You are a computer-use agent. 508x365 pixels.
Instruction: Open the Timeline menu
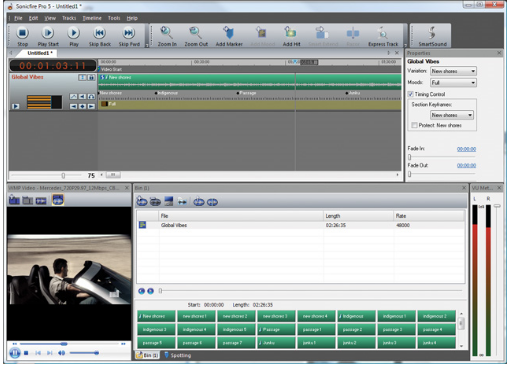click(x=92, y=18)
